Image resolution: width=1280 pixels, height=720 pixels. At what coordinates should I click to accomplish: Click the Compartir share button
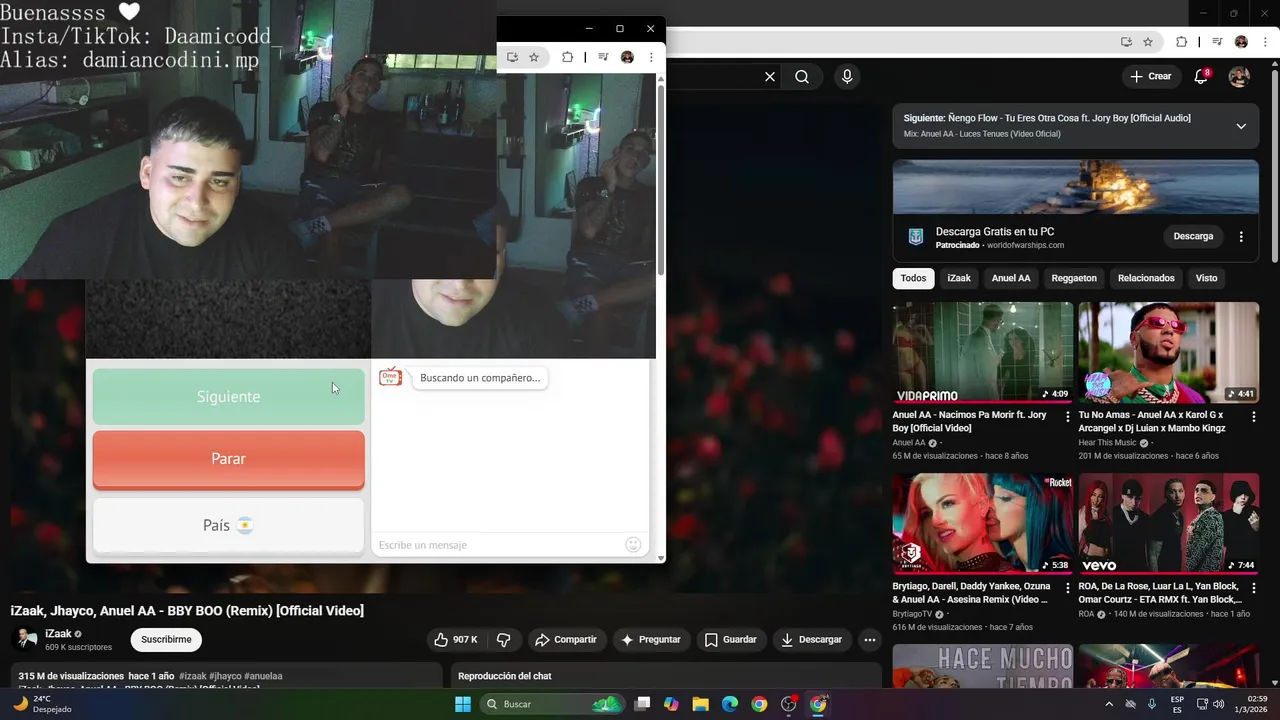point(566,639)
